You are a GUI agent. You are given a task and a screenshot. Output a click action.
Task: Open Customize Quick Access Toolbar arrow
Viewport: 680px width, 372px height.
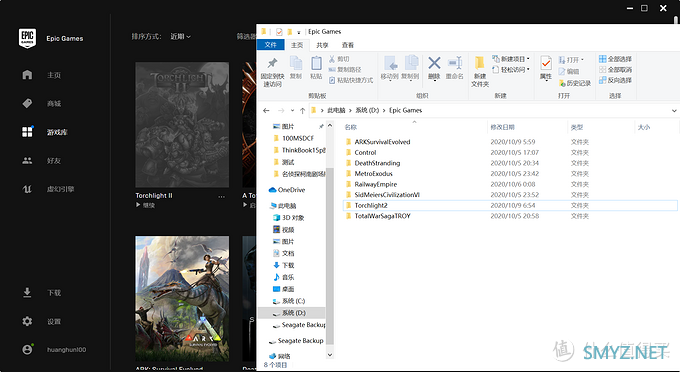click(x=299, y=33)
